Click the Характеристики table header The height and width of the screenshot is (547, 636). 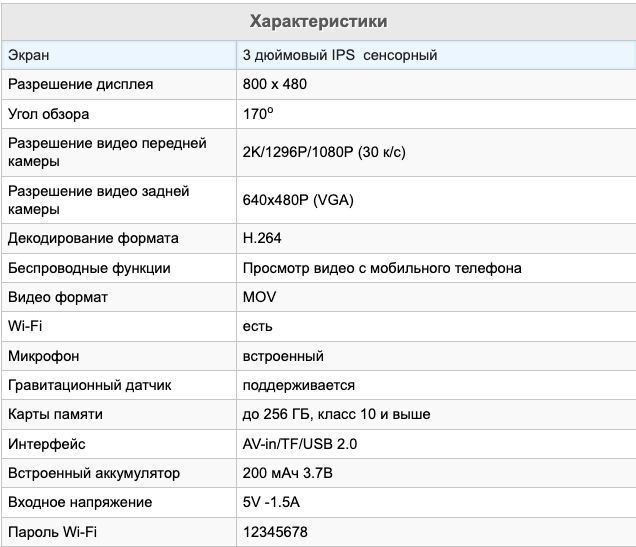(318, 21)
